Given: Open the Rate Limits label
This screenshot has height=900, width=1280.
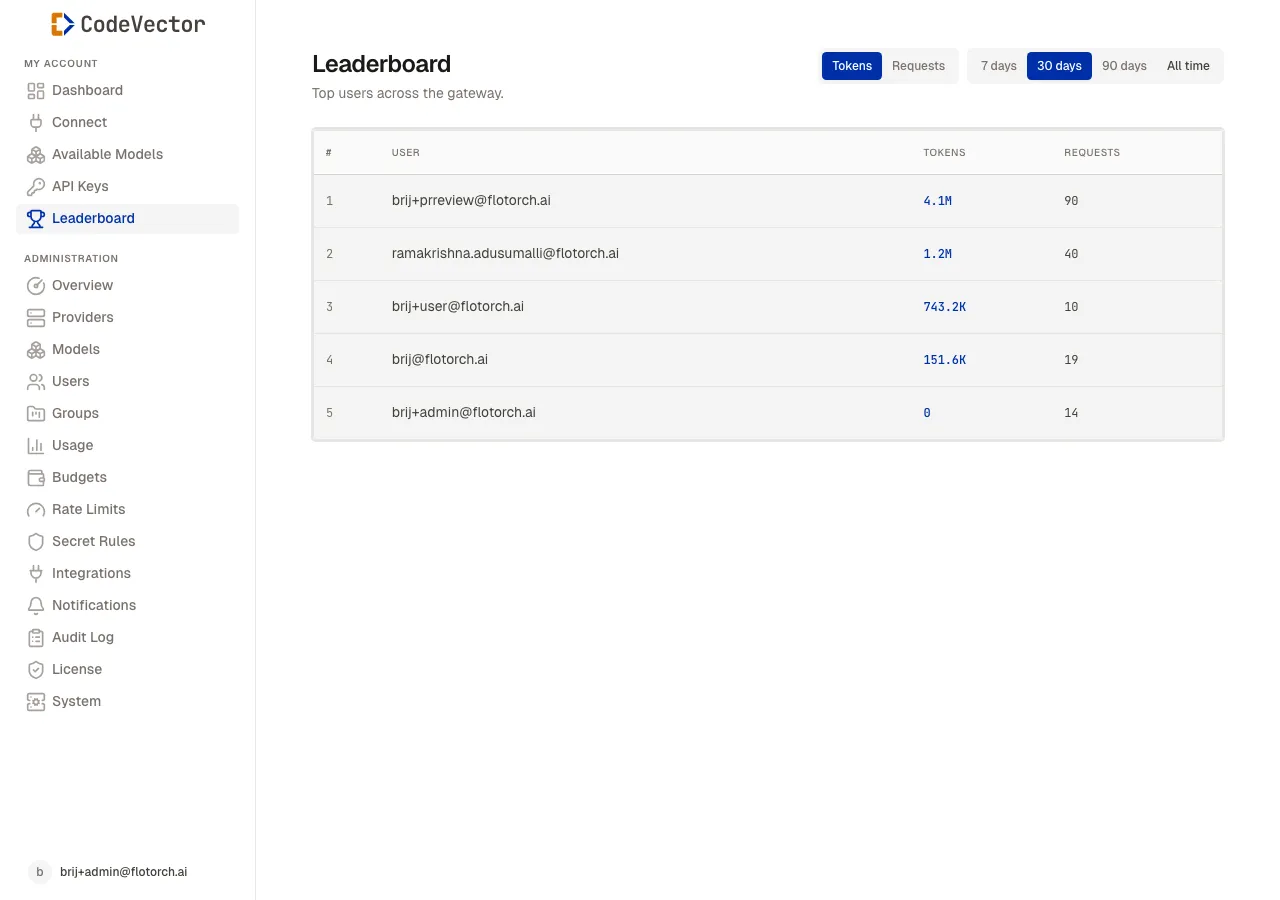Looking at the screenshot, I should [89, 509].
